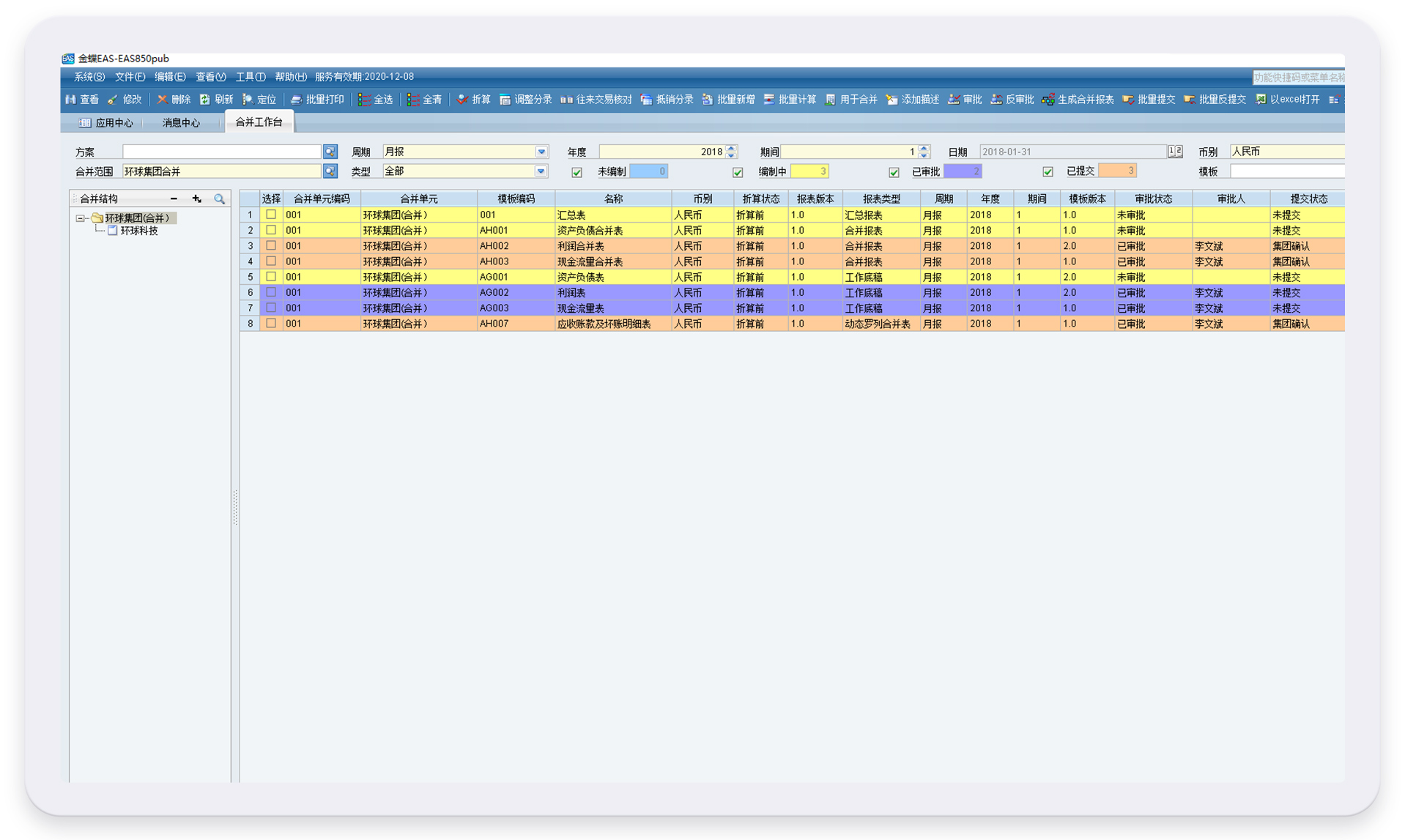The image size is (1405, 840).
Task: Toggle the 已审批 status checkbox
Action: [x=894, y=172]
